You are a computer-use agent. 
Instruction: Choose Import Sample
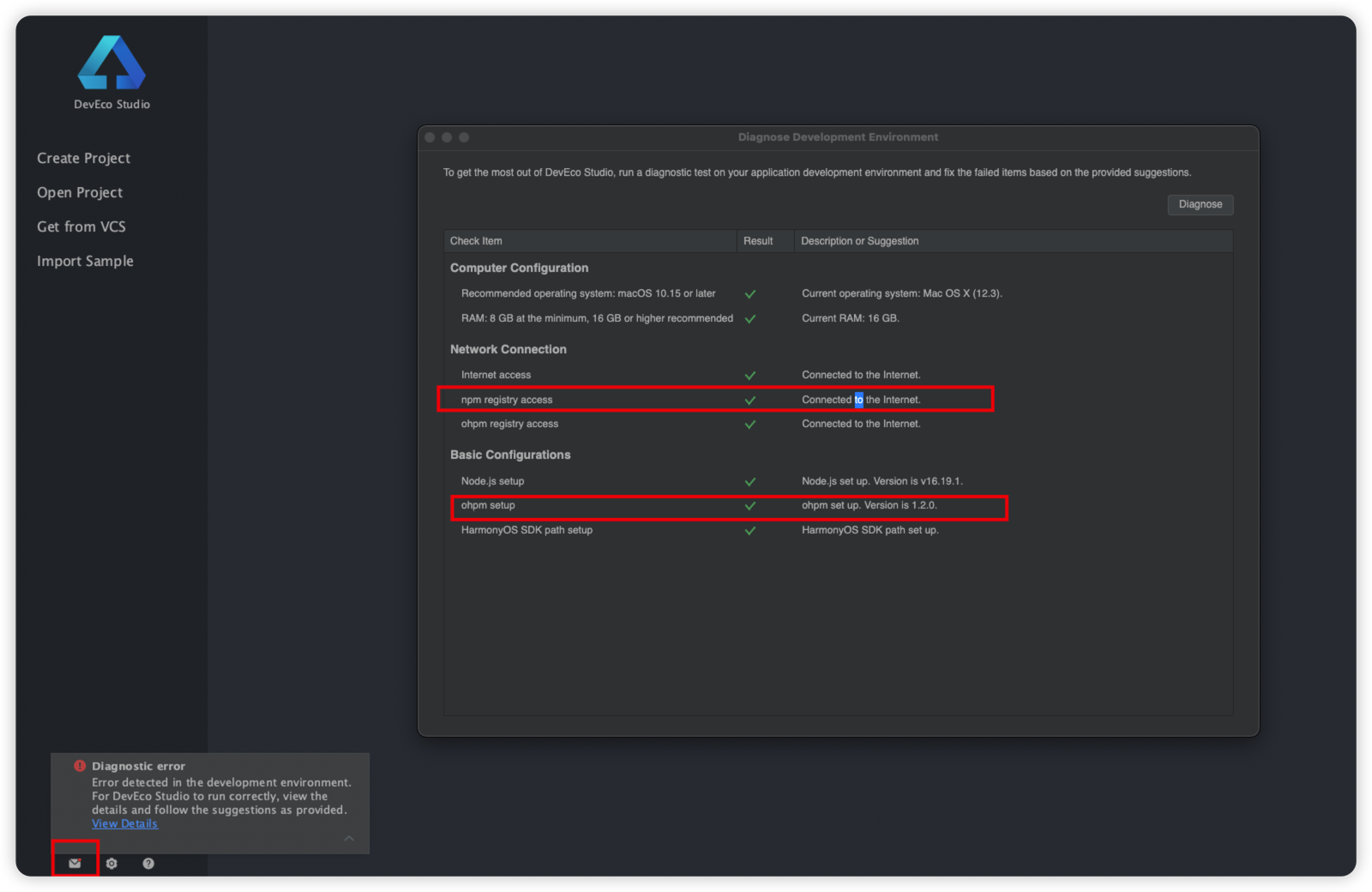coord(85,261)
